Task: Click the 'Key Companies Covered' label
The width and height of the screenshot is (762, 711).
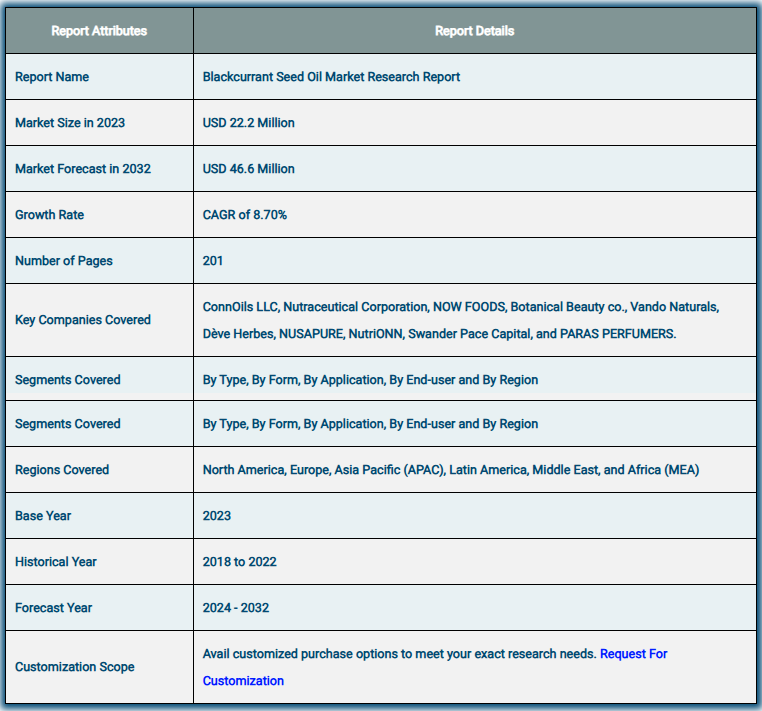Action: pos(83,320)
